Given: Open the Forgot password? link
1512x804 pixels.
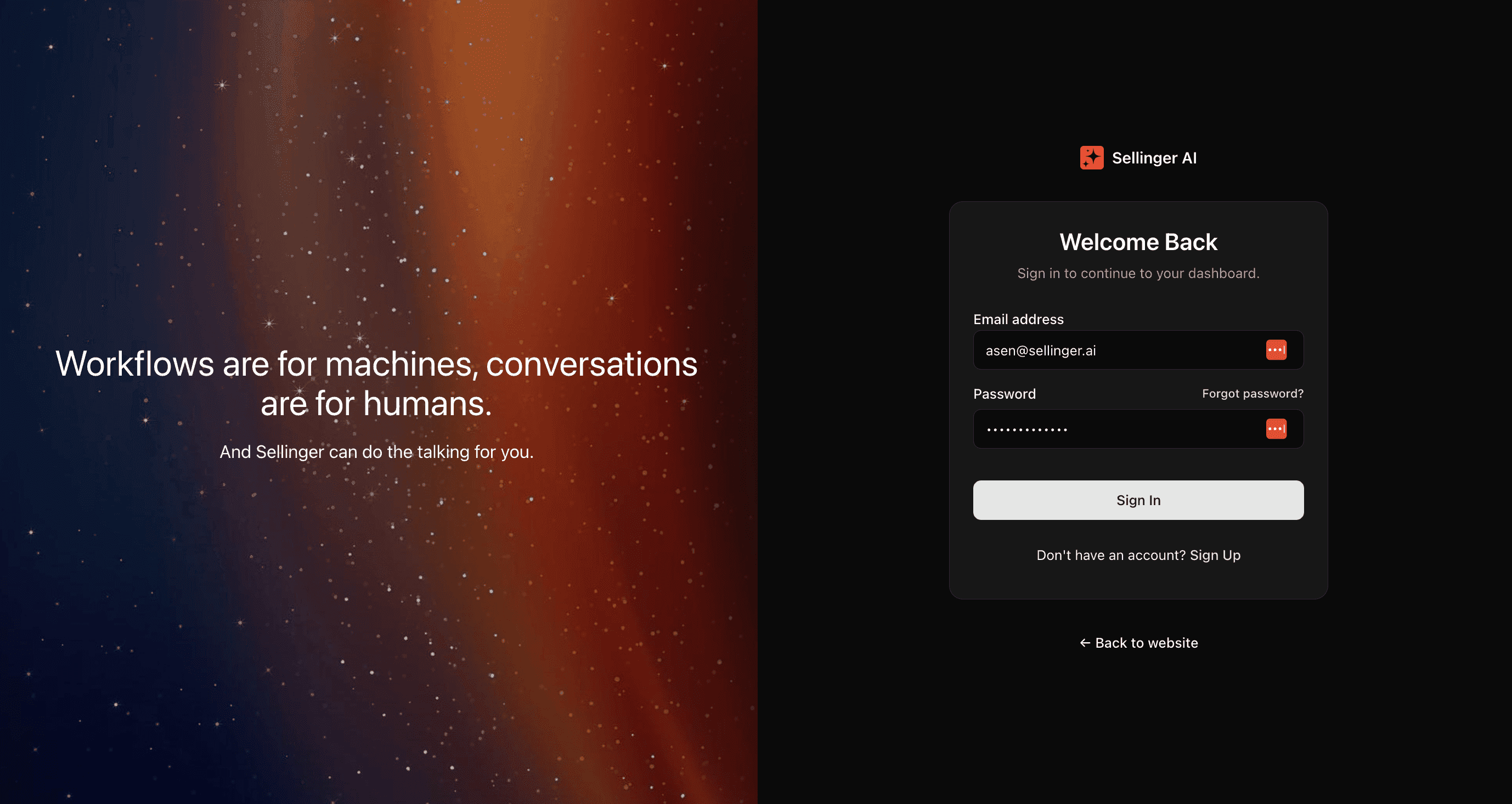Looking at the screenshot, I should tap(1253, 394).
